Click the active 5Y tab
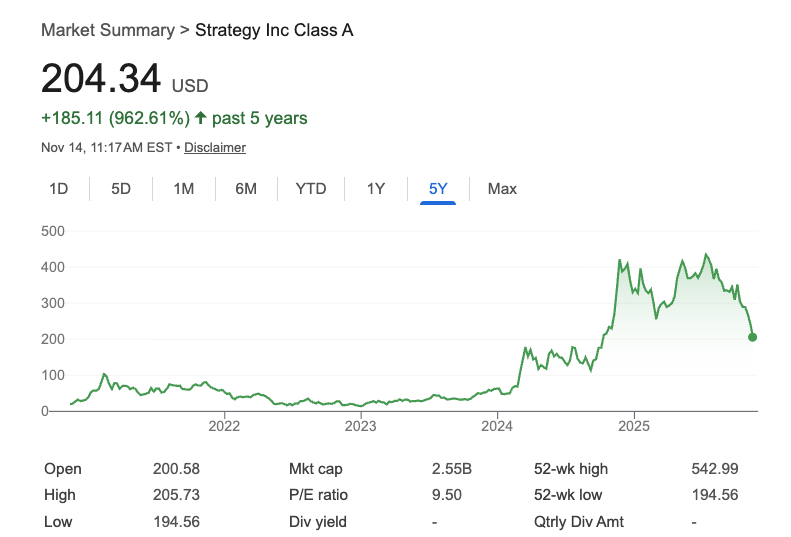 point(438,188)
